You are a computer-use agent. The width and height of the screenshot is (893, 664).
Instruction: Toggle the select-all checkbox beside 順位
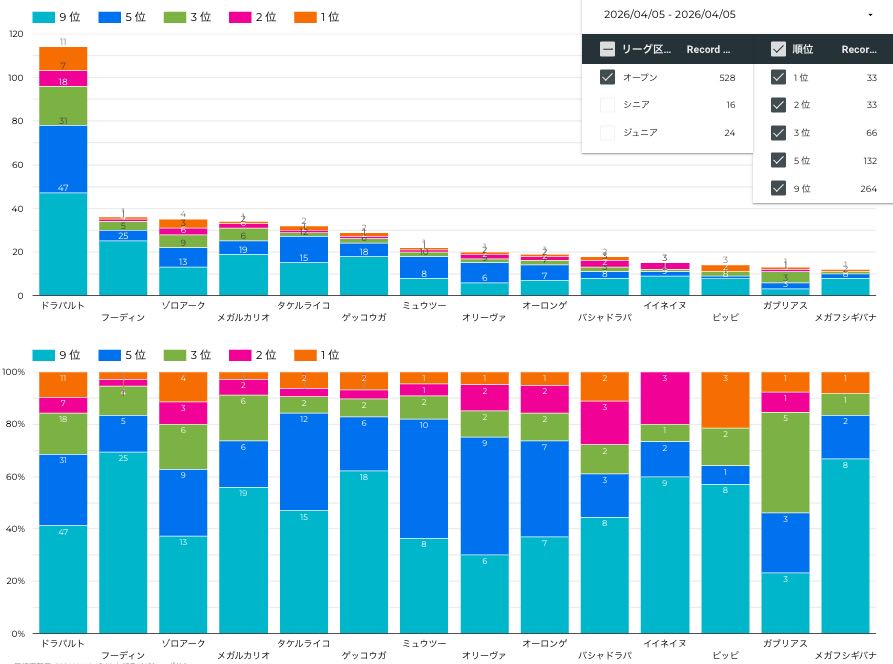click(x=778, y=49)
